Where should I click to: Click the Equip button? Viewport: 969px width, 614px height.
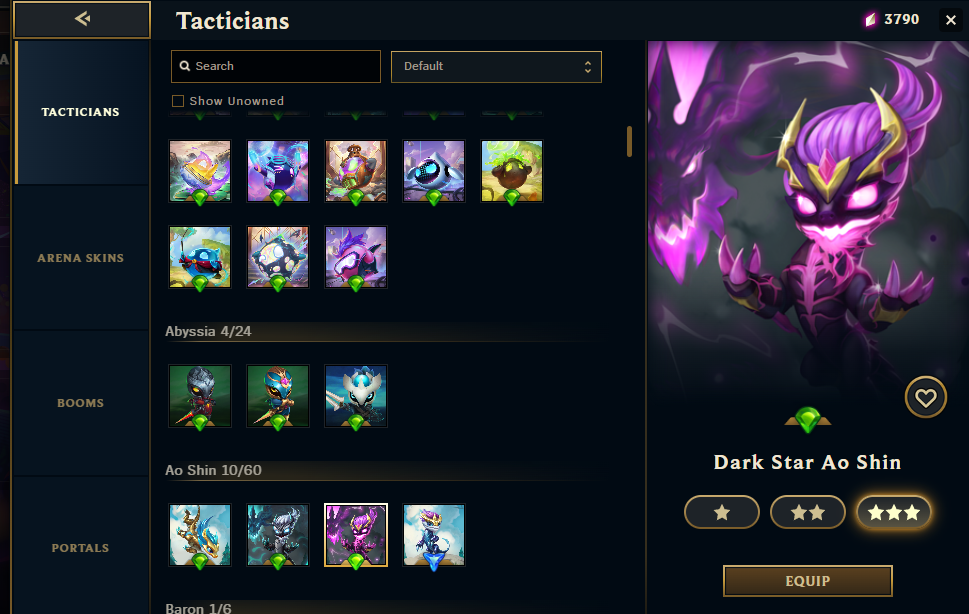(x=808, y=581)
